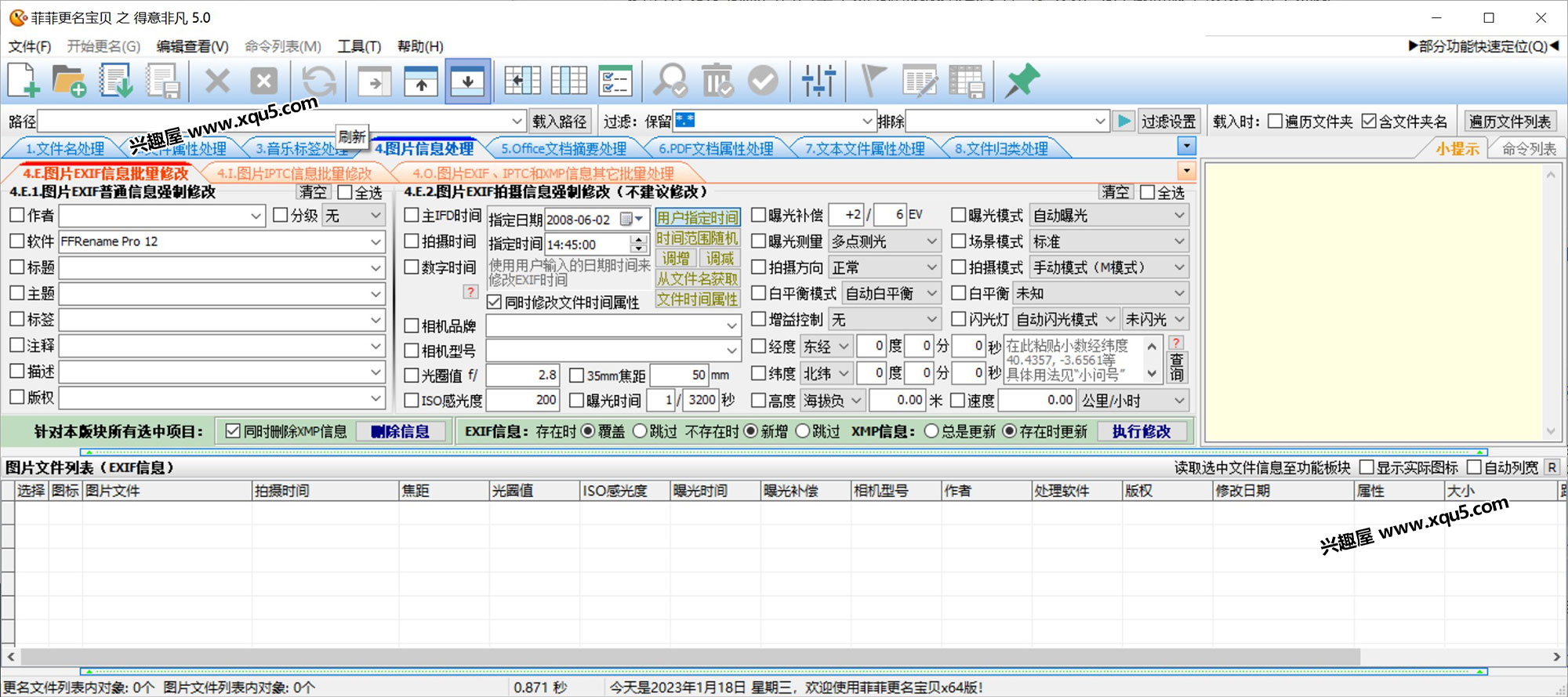Uncheck 同时修改文件时间属性 checkbox
The width and height of the screenshot is (1568, 697).
click(494, 302)
